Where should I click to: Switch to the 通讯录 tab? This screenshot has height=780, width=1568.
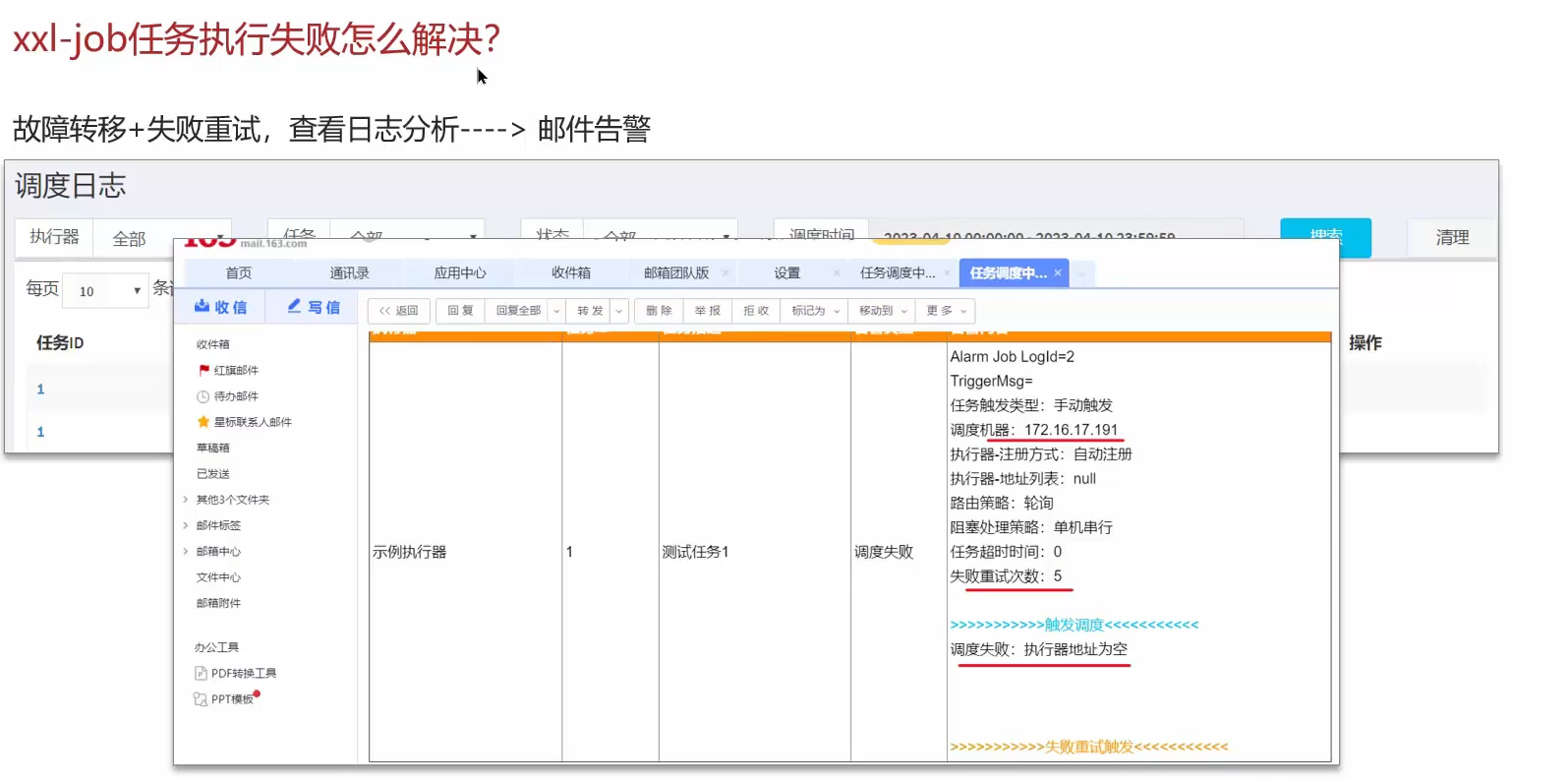click(x=349, y=273)
